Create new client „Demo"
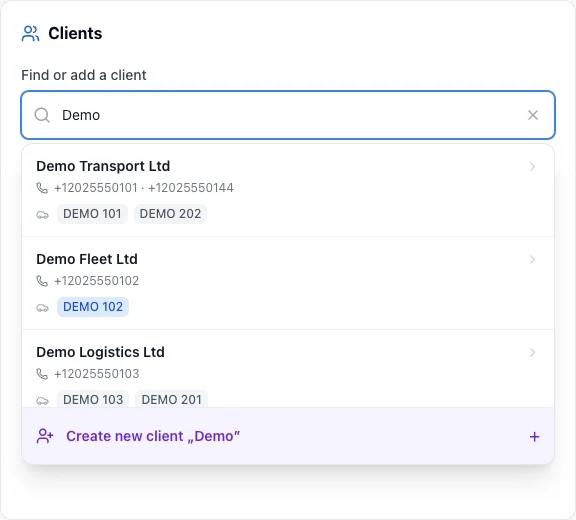 (x=288, y=436)
